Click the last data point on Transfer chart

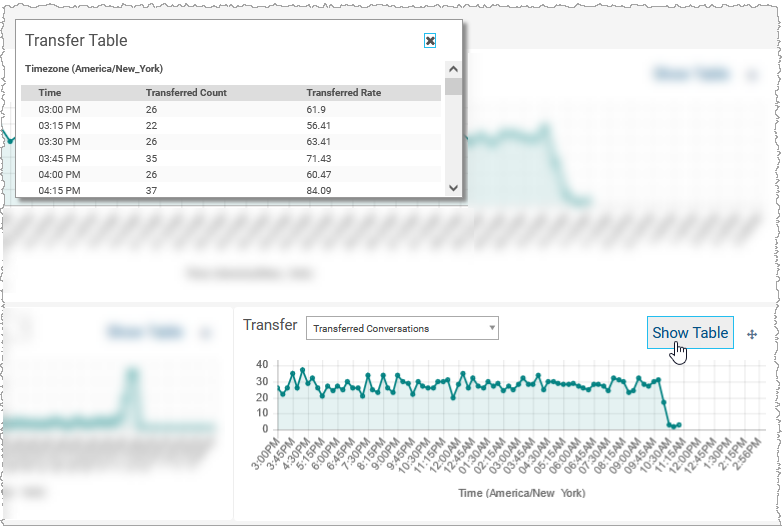tap(680, 425)
